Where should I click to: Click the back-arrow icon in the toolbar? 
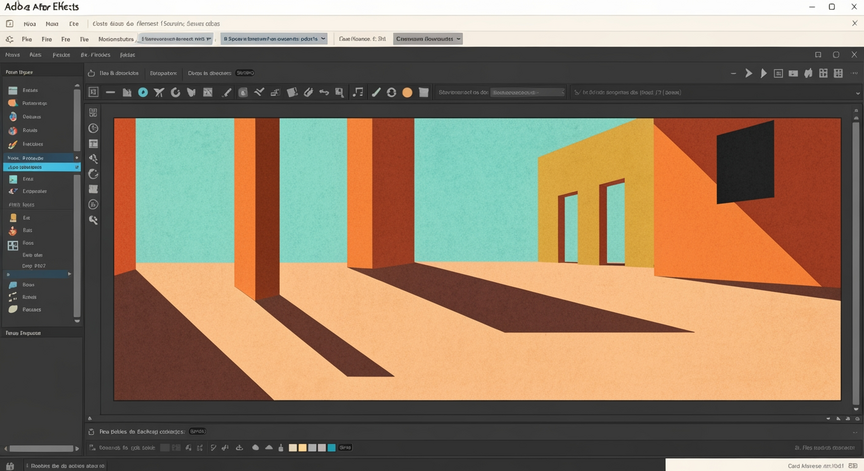[x=324, y=93]
